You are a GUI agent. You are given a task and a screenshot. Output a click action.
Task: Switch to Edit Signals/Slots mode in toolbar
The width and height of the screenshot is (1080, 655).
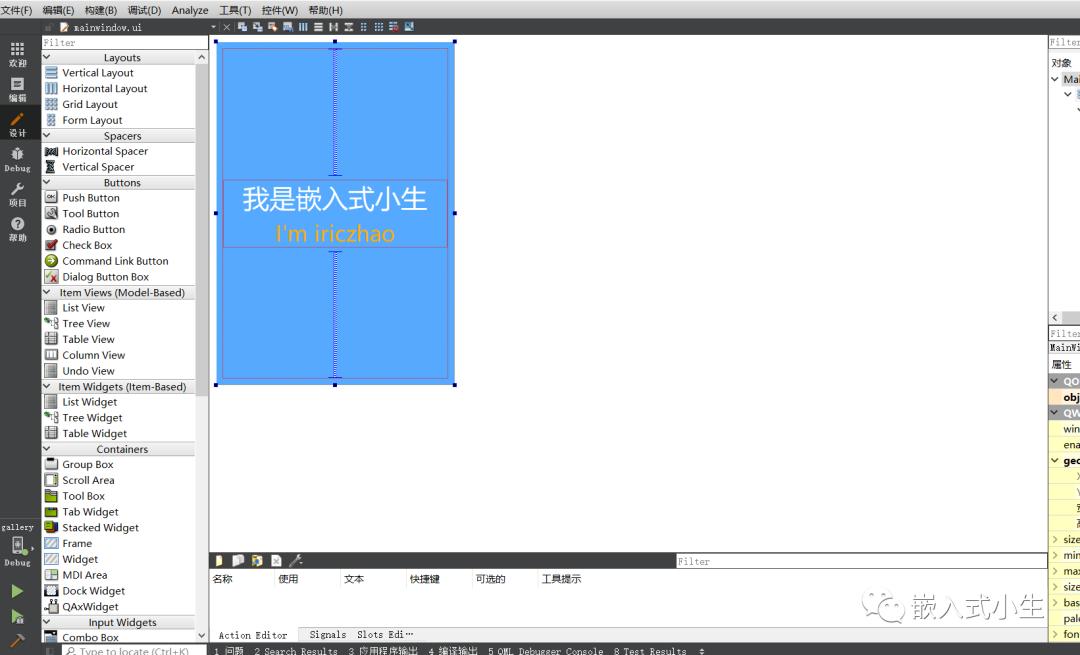[258, 27]
